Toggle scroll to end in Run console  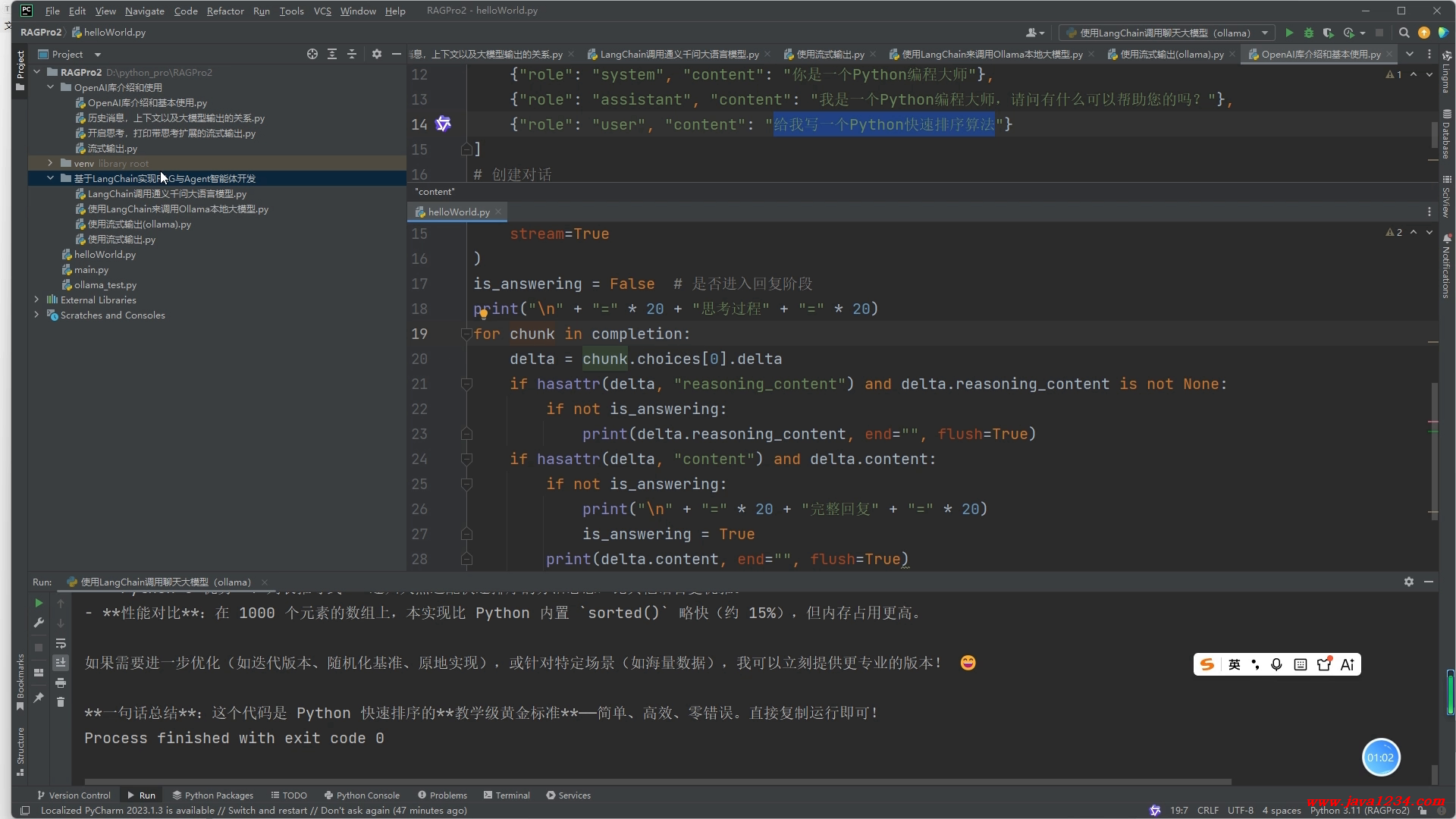(61, 663)
